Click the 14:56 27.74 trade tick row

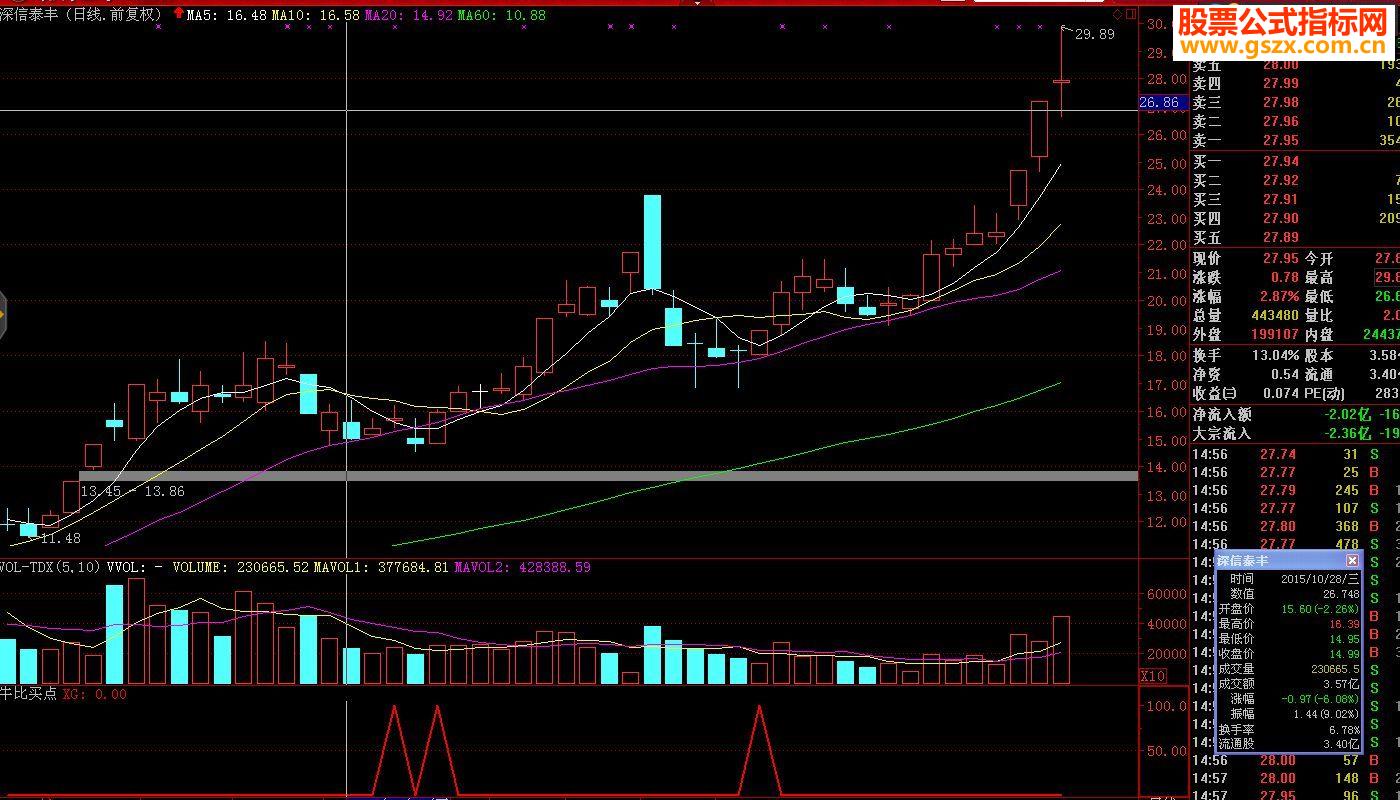(x=1295, y=454)
